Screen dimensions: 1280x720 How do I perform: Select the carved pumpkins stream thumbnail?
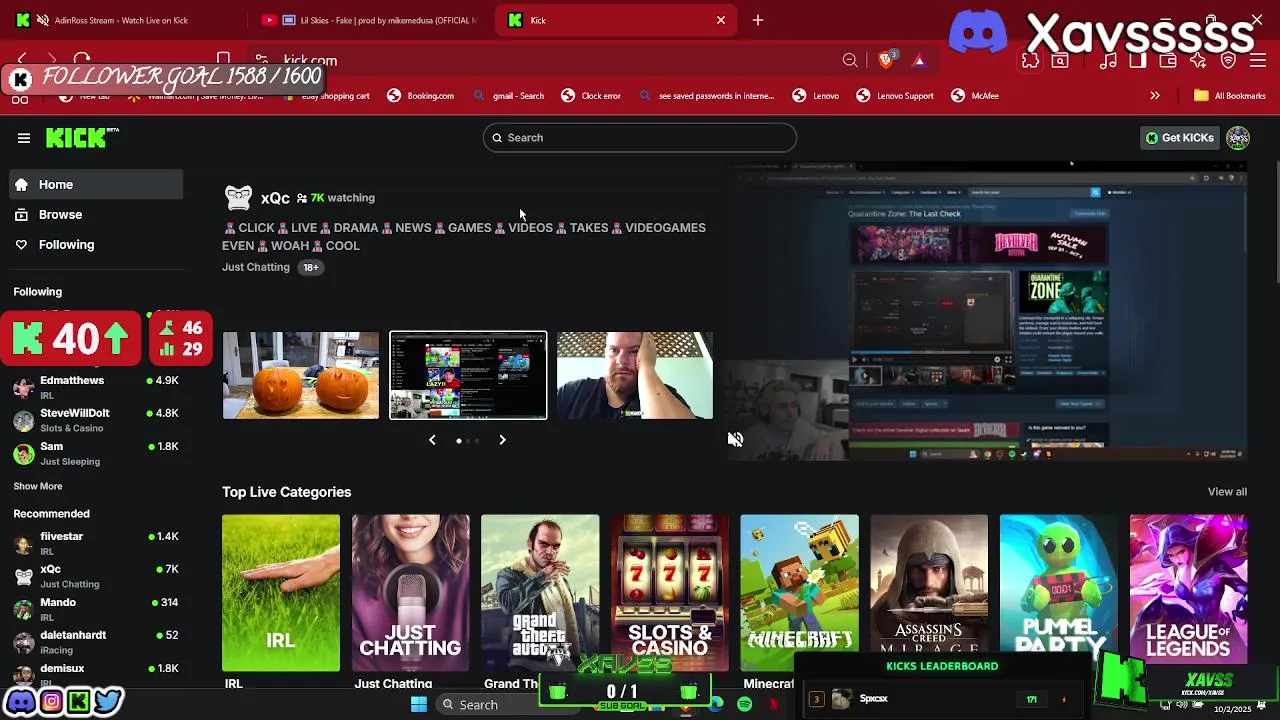(301, 375)
